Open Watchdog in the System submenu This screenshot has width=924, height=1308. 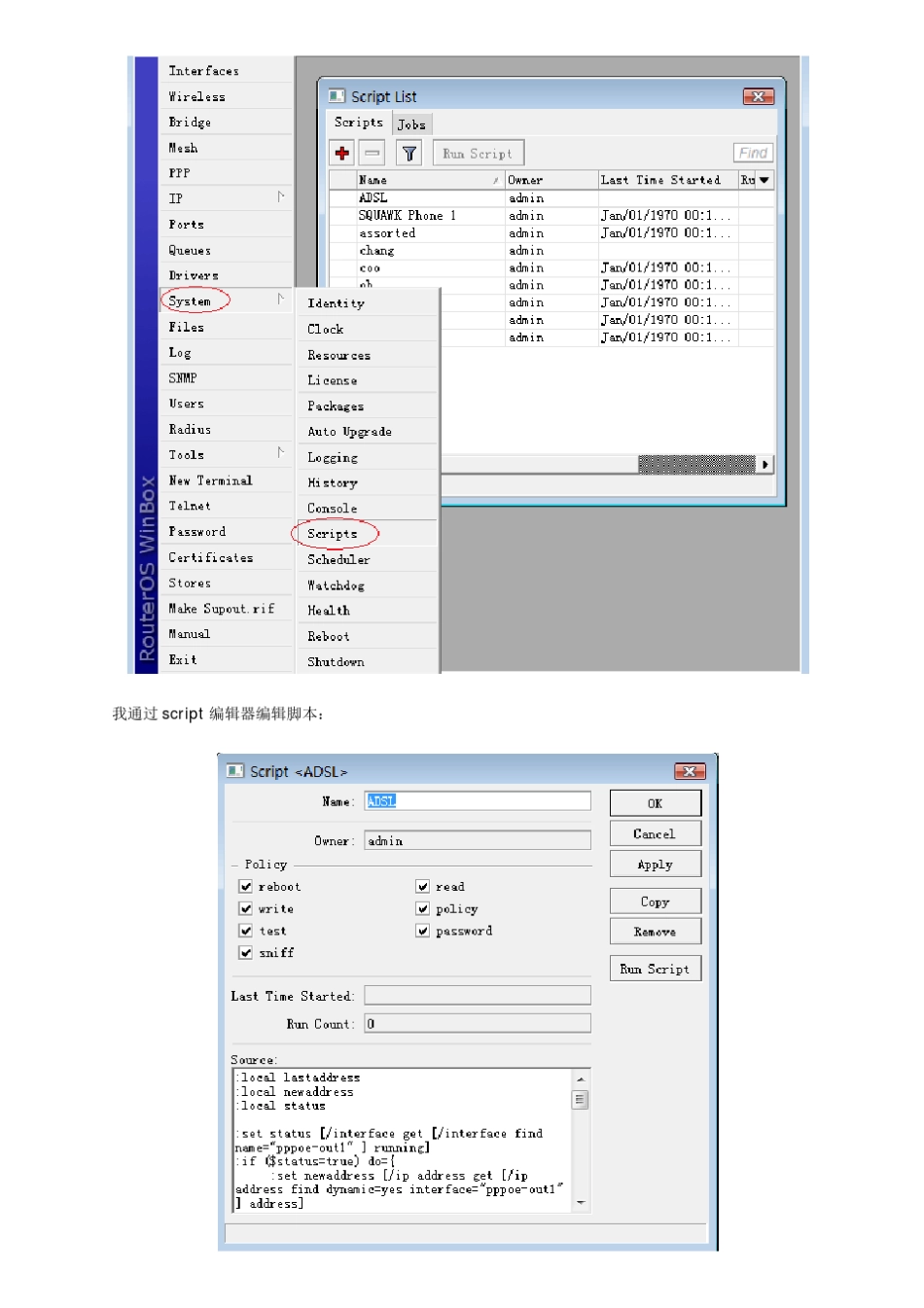(367, 585)
